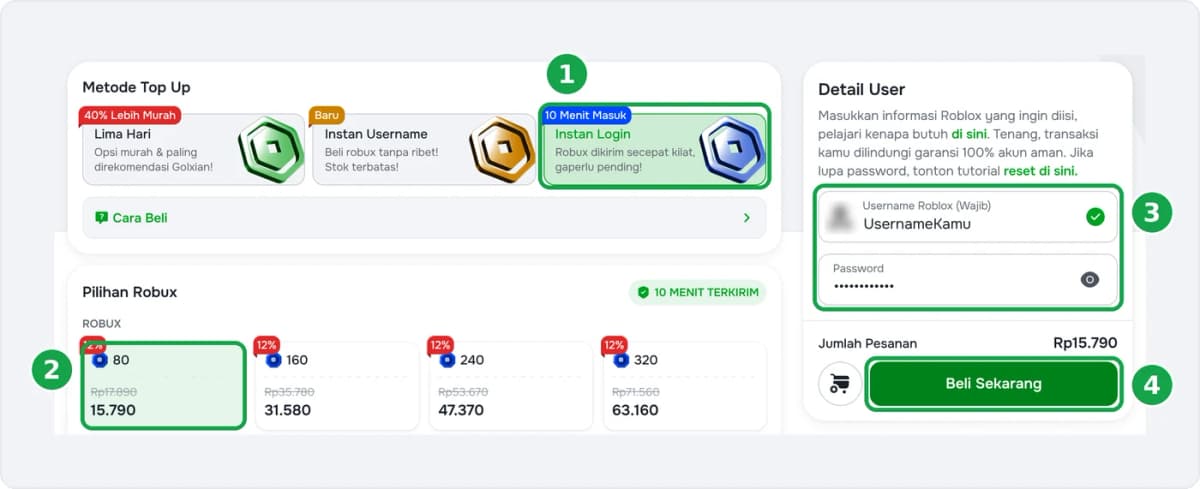Click the 12% discount tag on 320 package
This screenshot has width=1200, height=489.
(615, 345)
